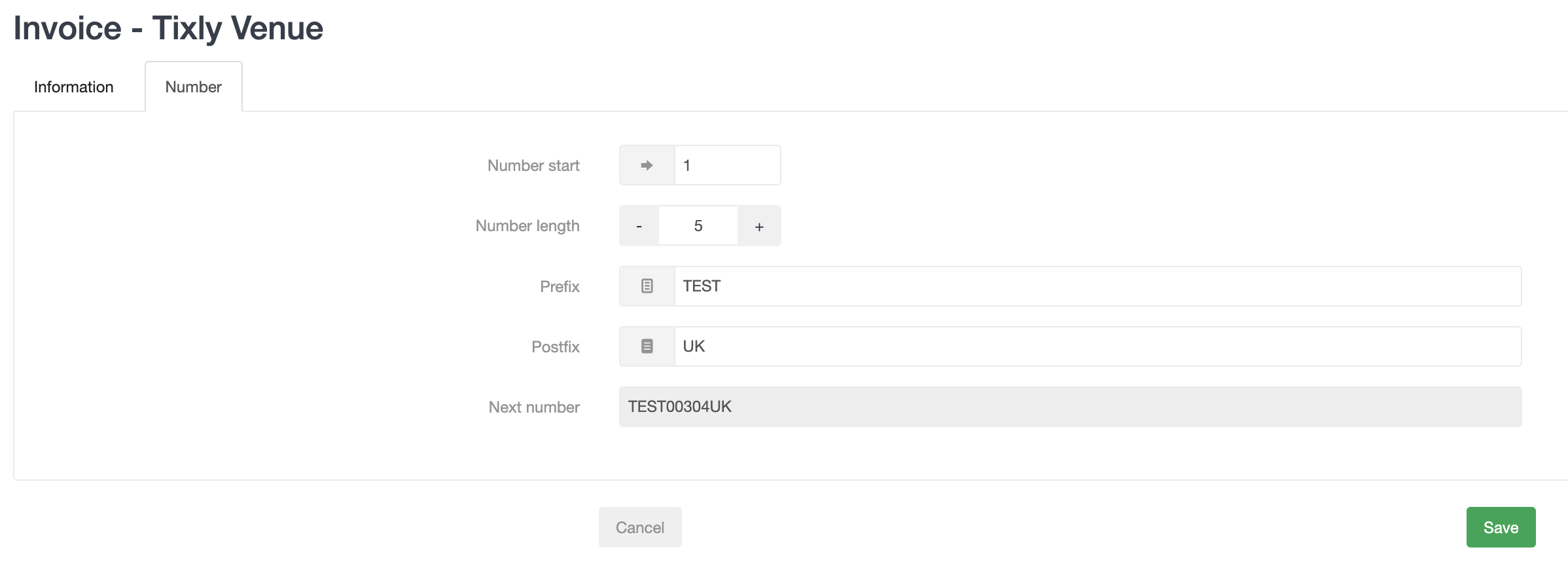Viewport: 1568px width, 575px height.
Task: Click the arrow icon beside Number start
Action: [647, 166]
